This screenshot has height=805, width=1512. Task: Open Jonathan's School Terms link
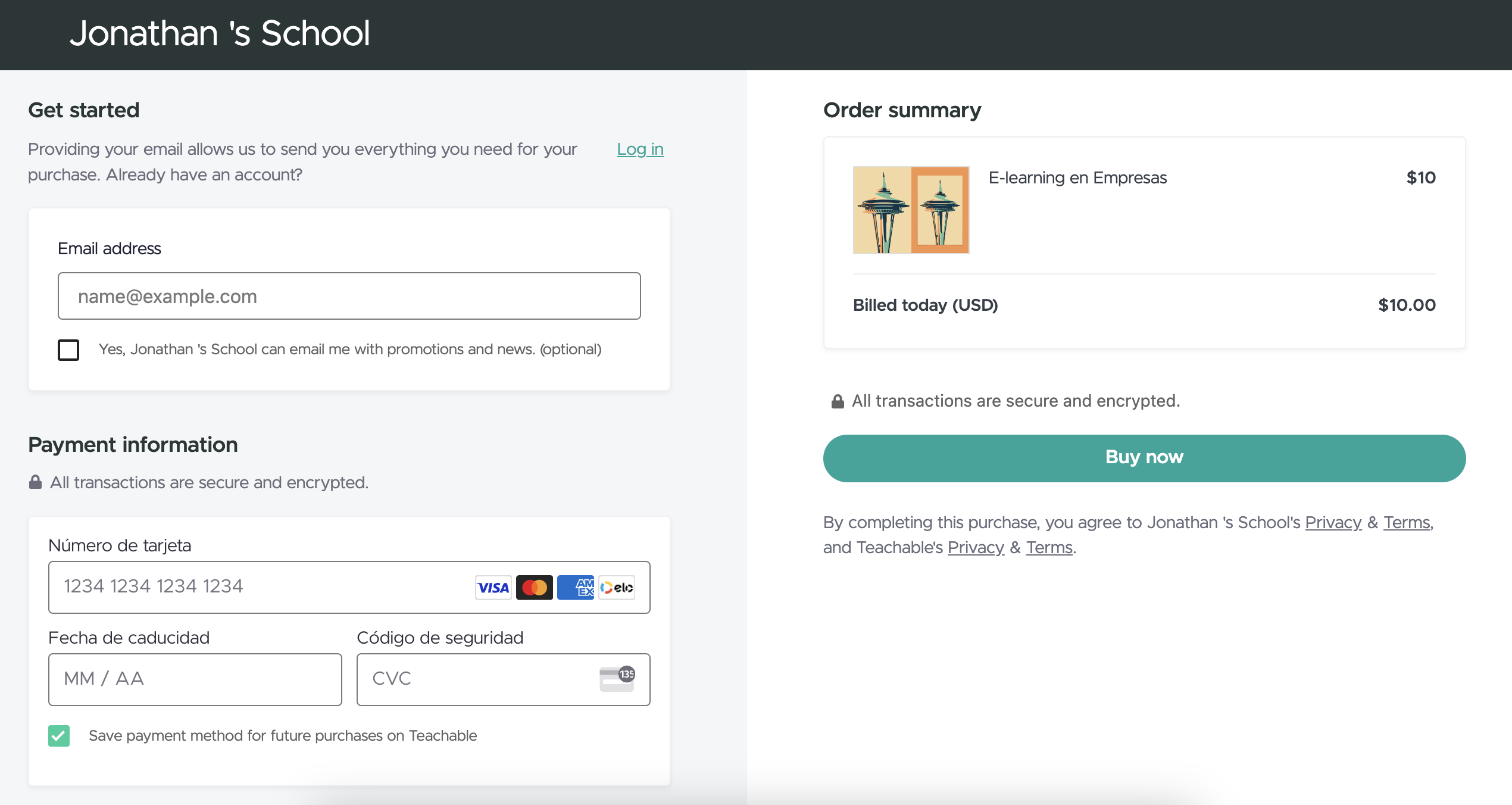[1406, 522]
